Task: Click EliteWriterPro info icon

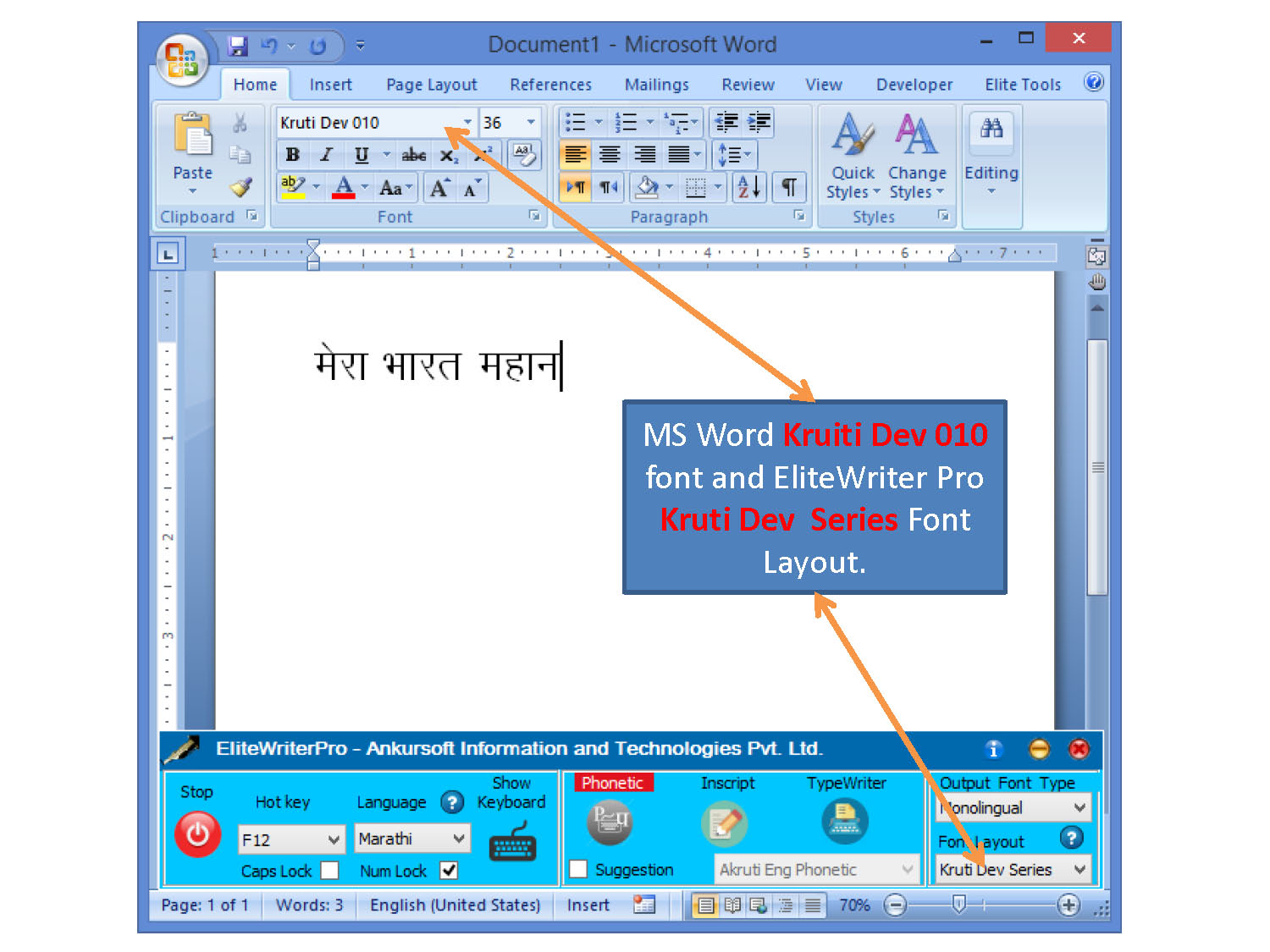Action: click(x=994, y=749)
